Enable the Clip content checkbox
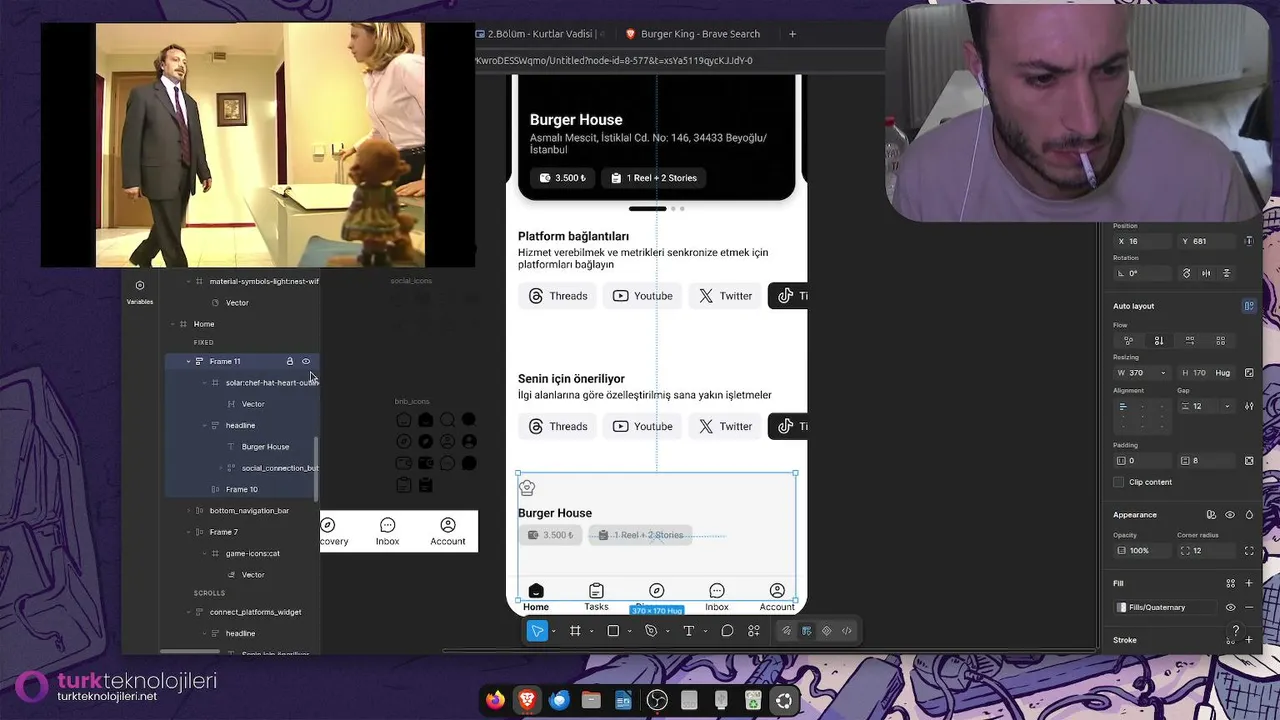The width and height of the screenshot is (1280, 720). tap(1119, 482)
